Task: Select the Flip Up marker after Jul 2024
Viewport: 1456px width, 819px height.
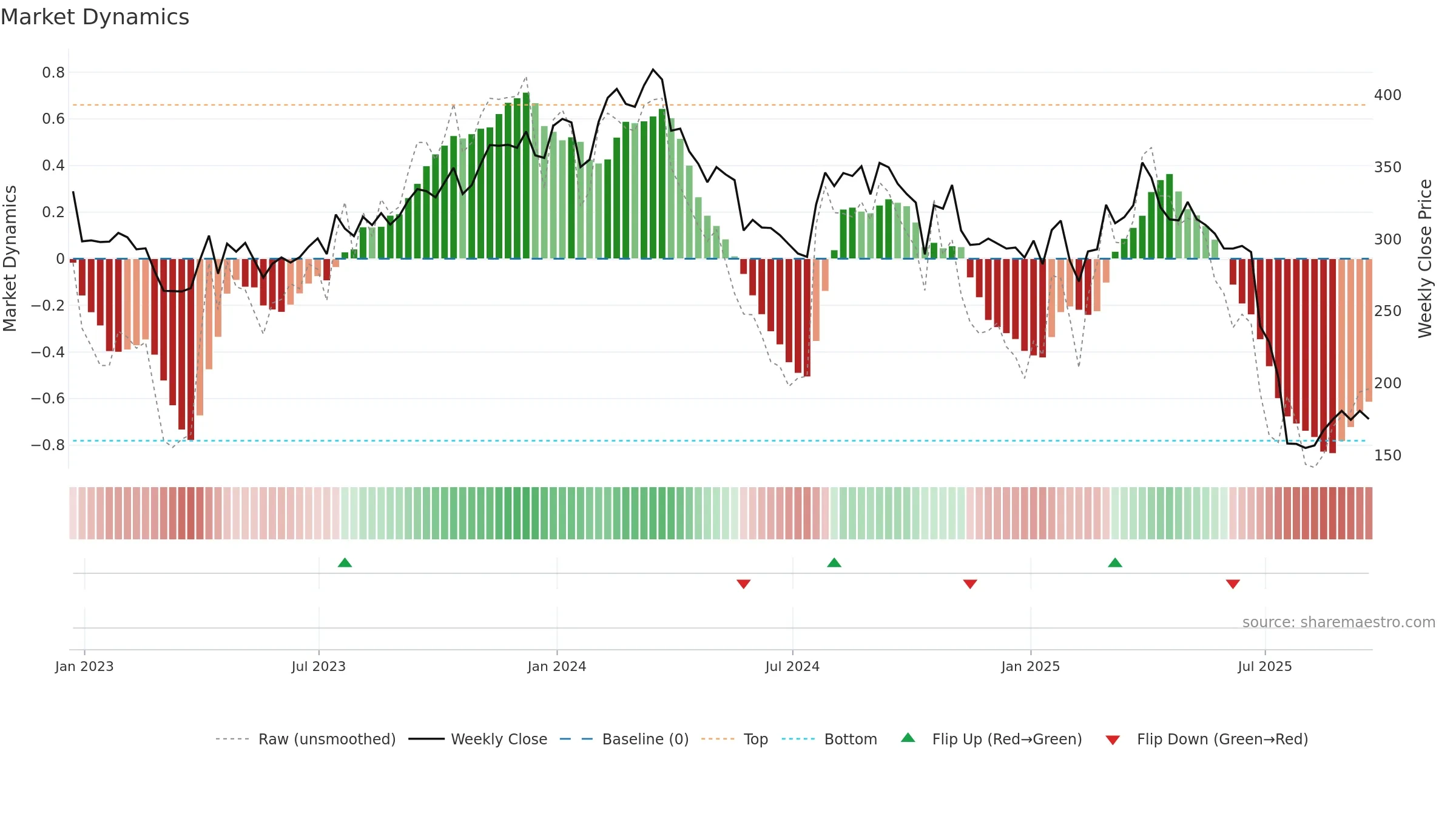Action: coord(834,562)
